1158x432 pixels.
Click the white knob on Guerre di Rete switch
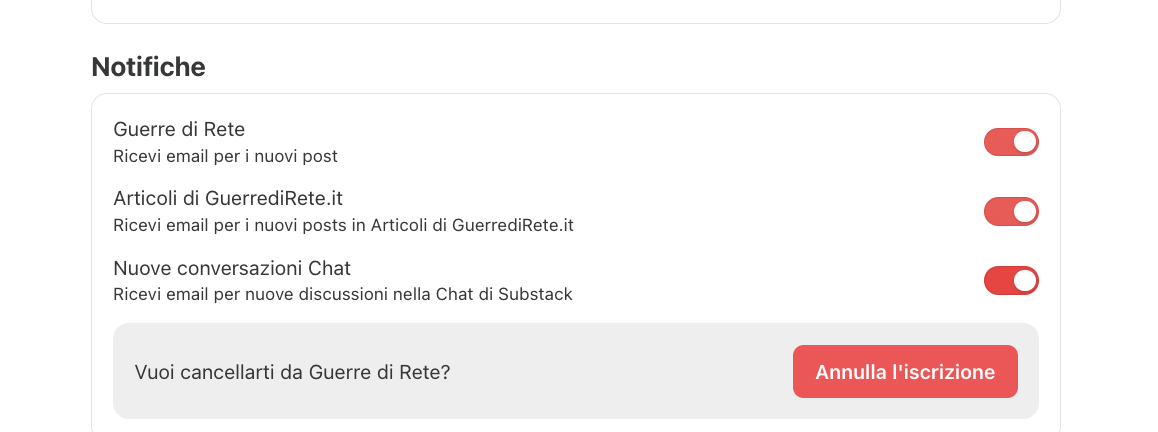(x=1024, y=142)
